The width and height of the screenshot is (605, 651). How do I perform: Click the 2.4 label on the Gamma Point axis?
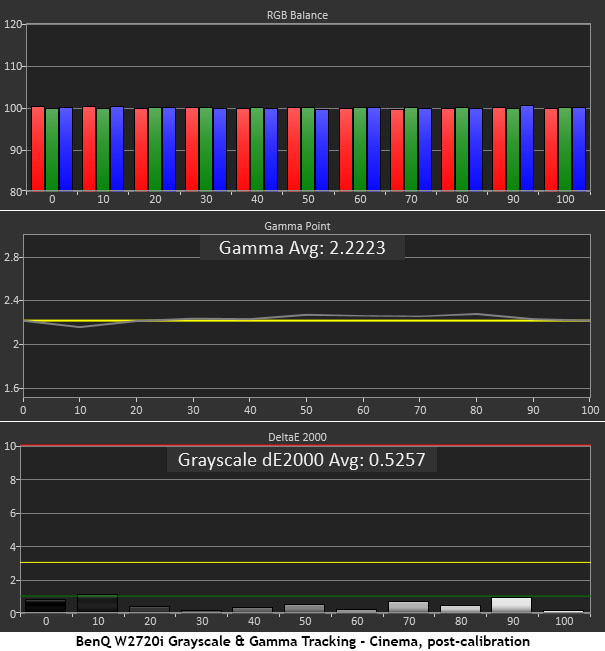11,300
